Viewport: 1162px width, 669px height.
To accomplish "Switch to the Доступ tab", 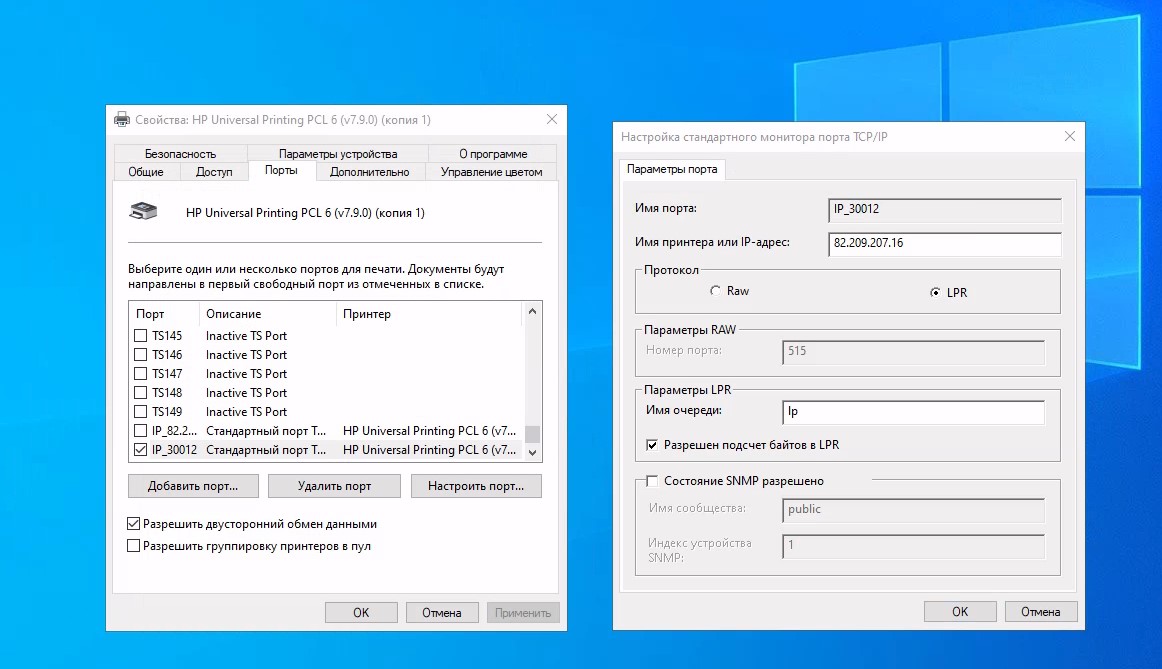I will [214, 172].
